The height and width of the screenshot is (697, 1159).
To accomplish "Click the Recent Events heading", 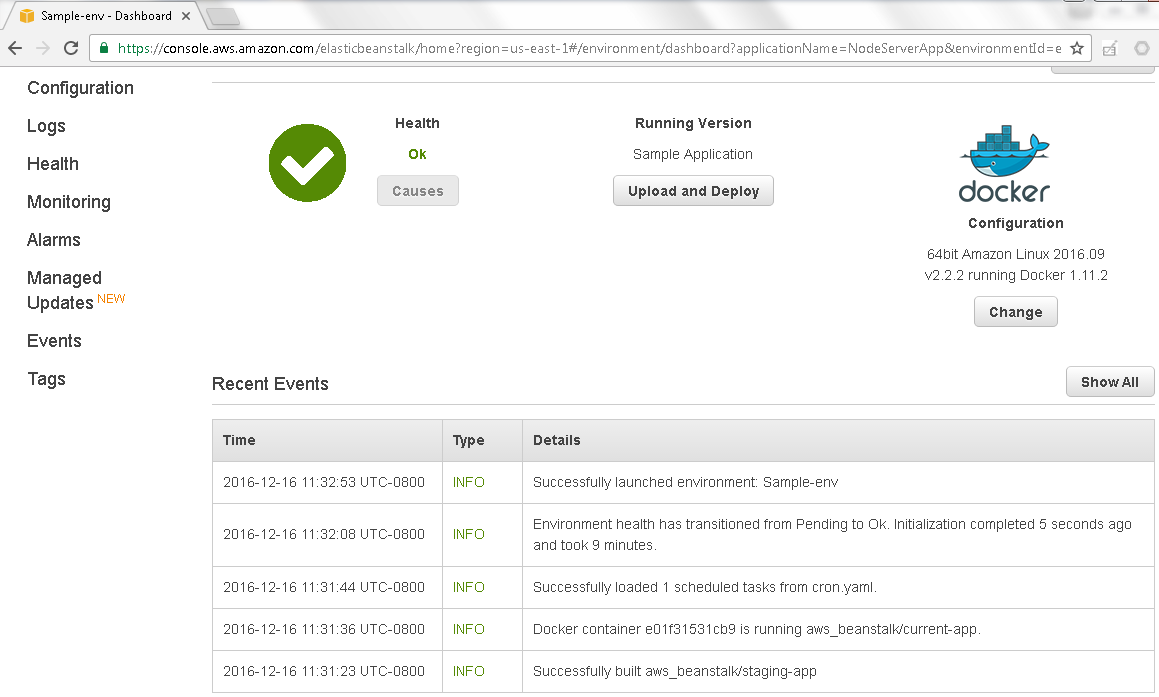I will 271,384.
